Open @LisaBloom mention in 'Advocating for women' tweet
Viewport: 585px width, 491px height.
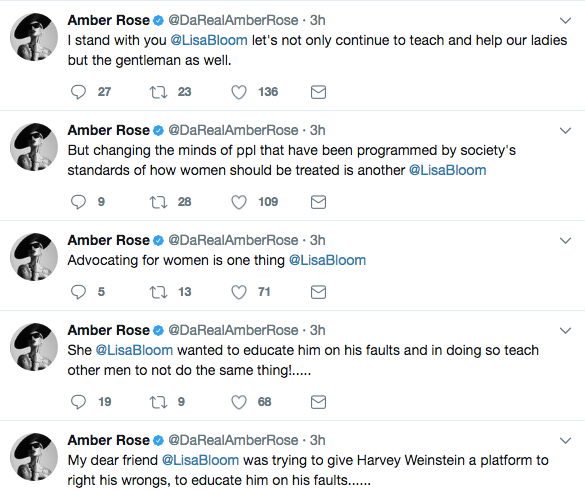coord(328,260)
